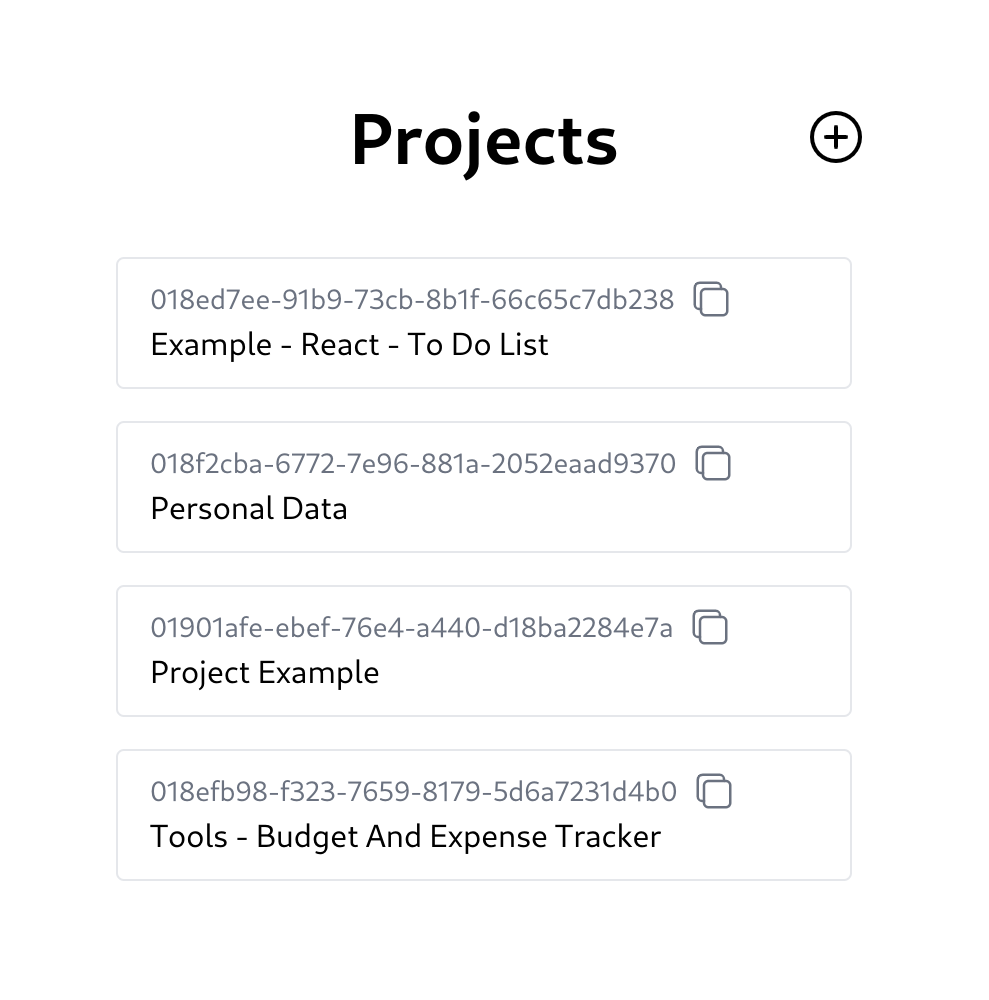The height and width of the screenshot is (1000, 989).
Task: Click the Project Example card thumbnail area
Action: (484, 650)
